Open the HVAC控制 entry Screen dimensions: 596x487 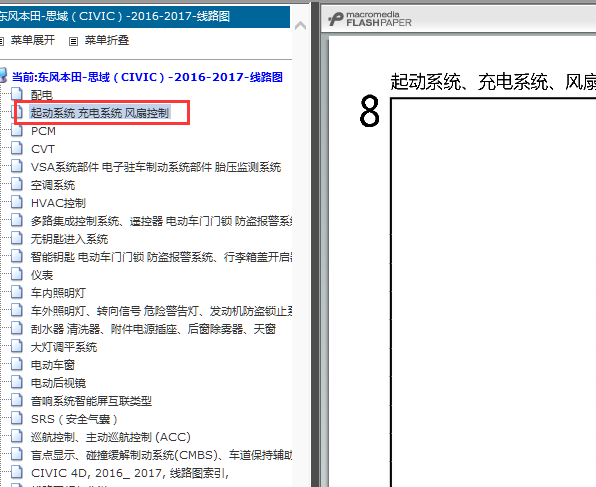pyautogui.click(x=59, y=203)
